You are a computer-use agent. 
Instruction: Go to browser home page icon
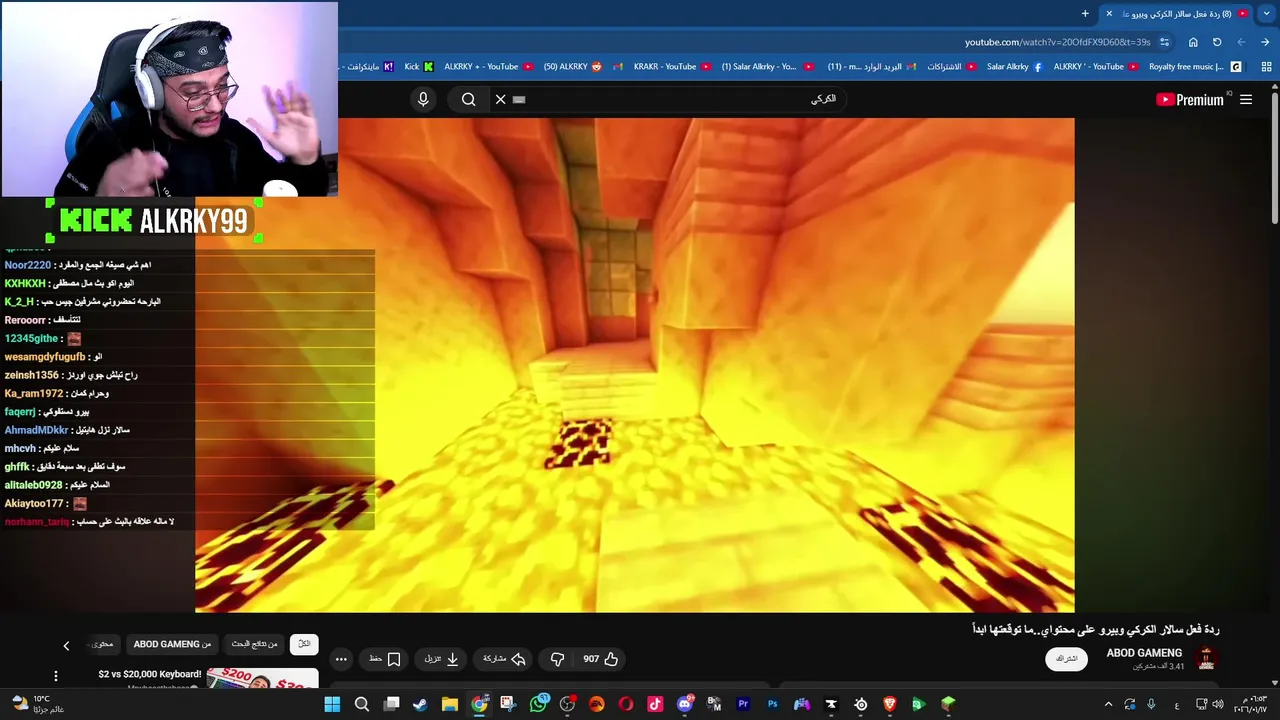[1193, 42]
